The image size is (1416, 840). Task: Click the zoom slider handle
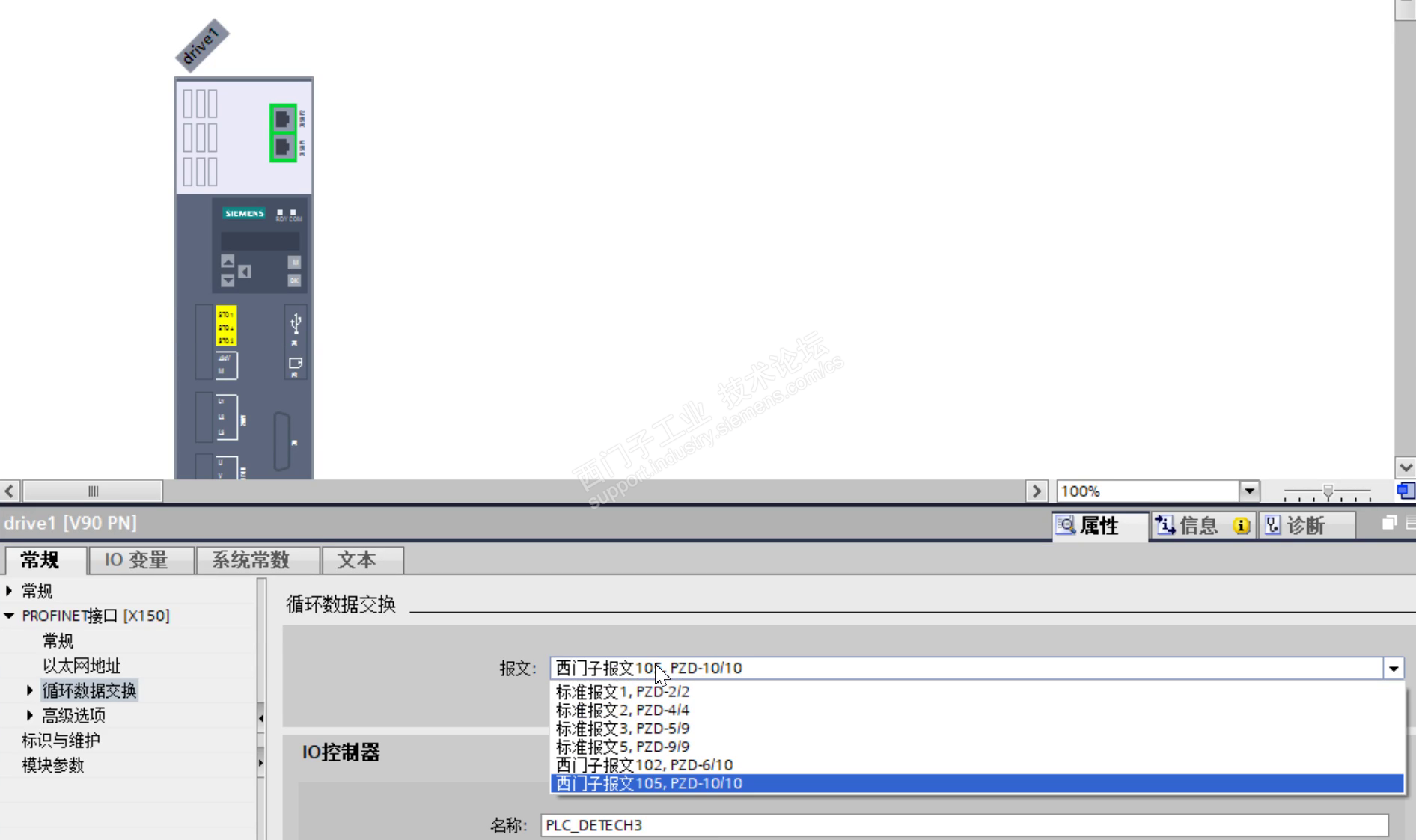1328,491
